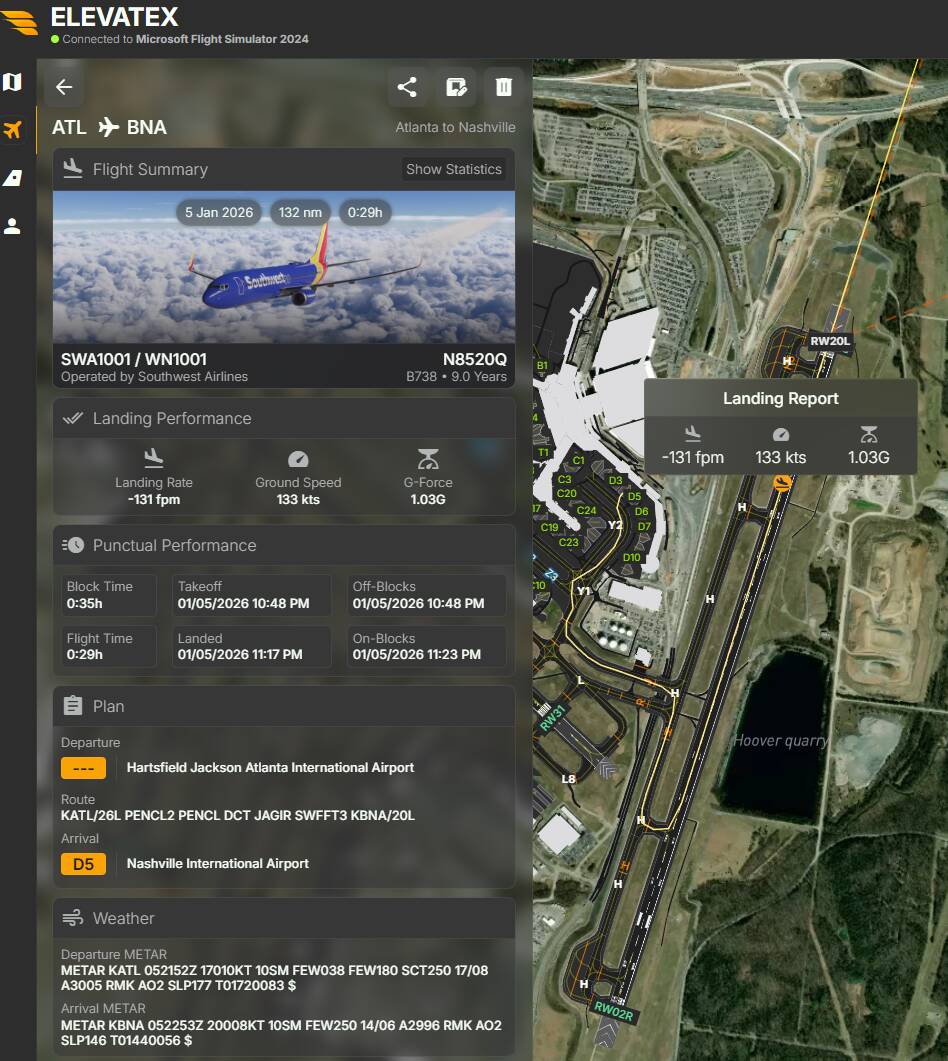Click the Punctual Performance section header
Viewport: 948px width, 1061px height.
[174, 545]
